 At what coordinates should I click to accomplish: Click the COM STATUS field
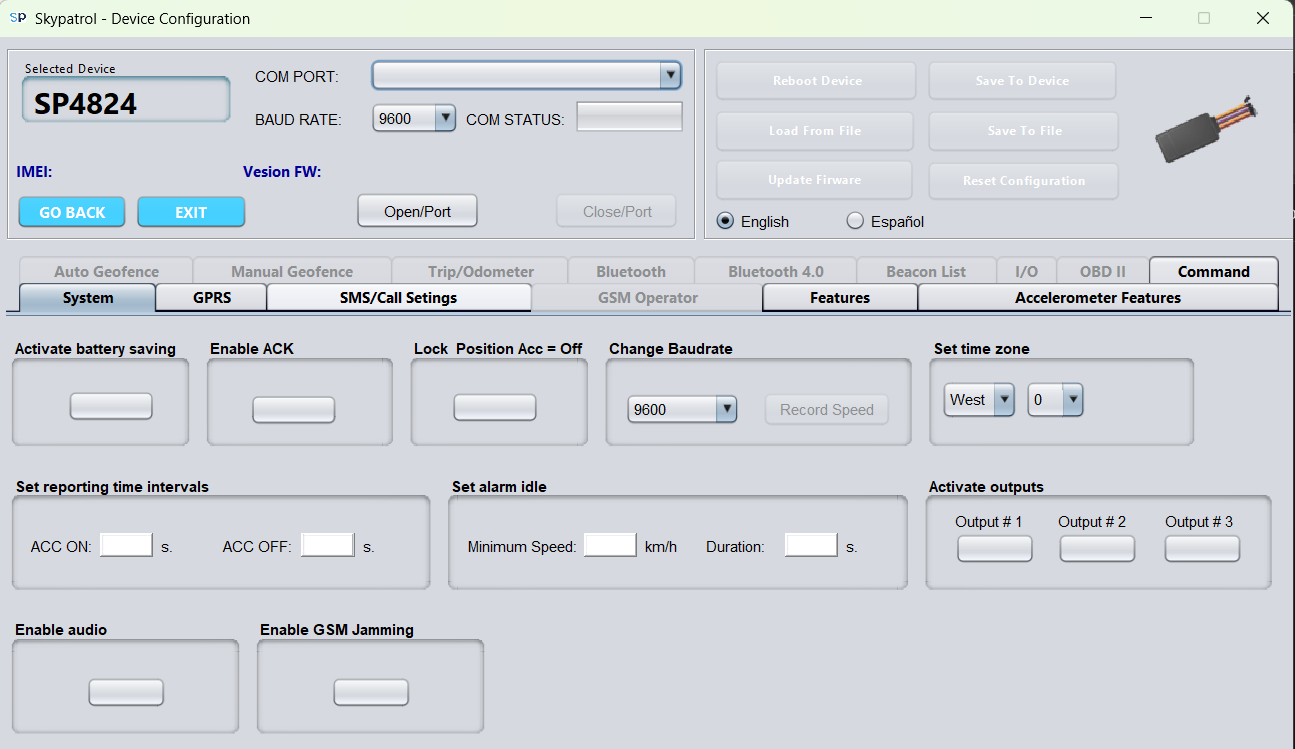pyautogui.click(x=630, y=117)
